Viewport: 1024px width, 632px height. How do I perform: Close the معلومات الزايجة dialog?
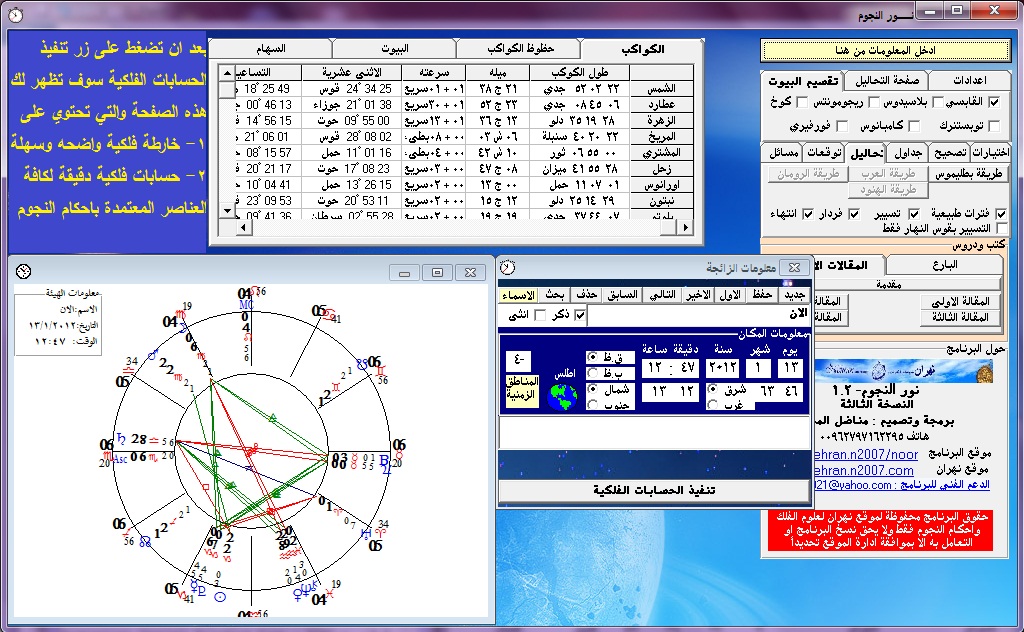pos(793,268)
